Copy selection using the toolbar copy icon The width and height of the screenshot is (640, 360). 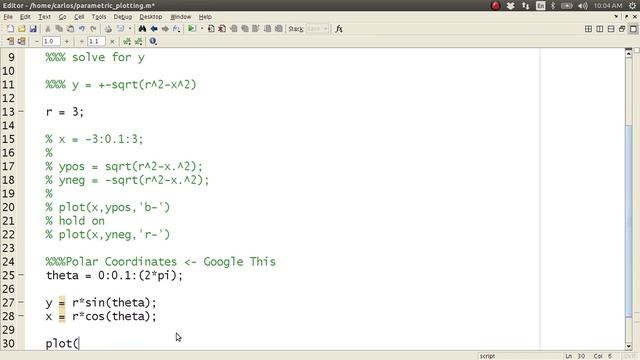pos(59,29)
